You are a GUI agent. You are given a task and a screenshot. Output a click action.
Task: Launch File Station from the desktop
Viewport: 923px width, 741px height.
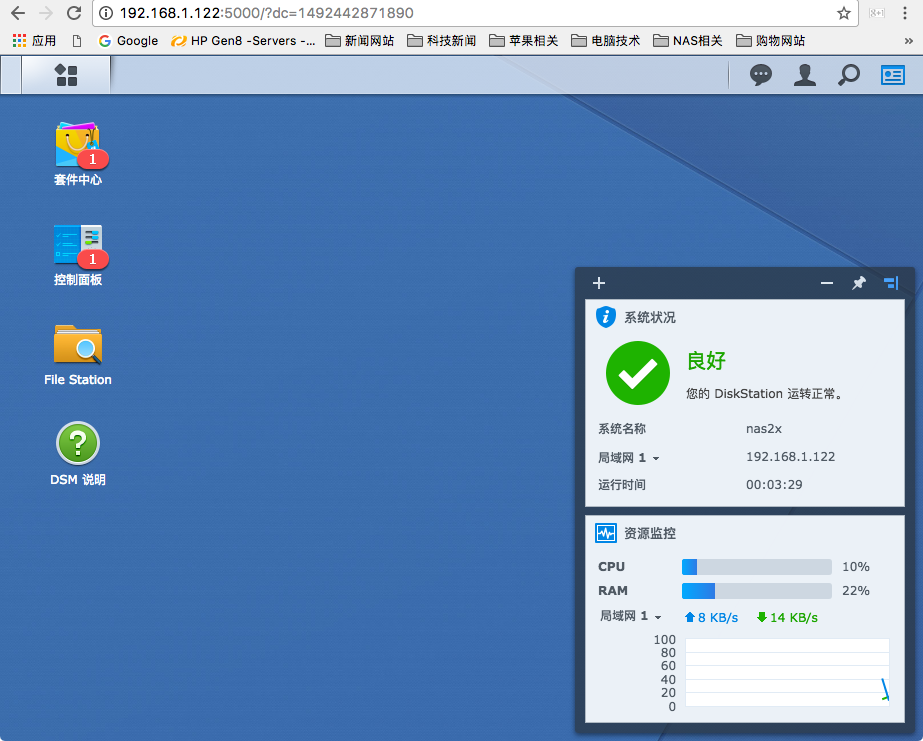coord(78,346)
